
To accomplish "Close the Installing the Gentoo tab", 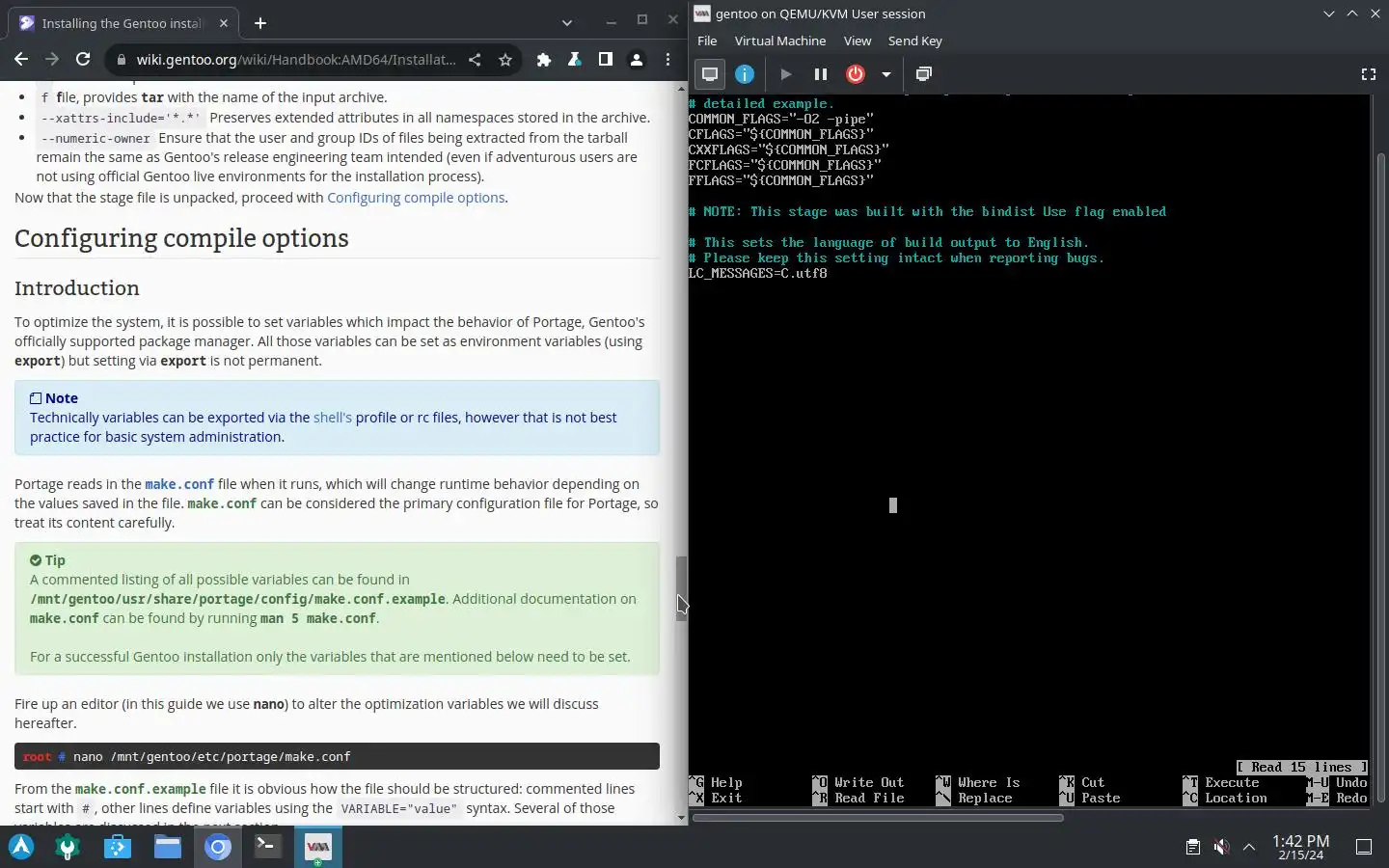I will coord(224,22).
